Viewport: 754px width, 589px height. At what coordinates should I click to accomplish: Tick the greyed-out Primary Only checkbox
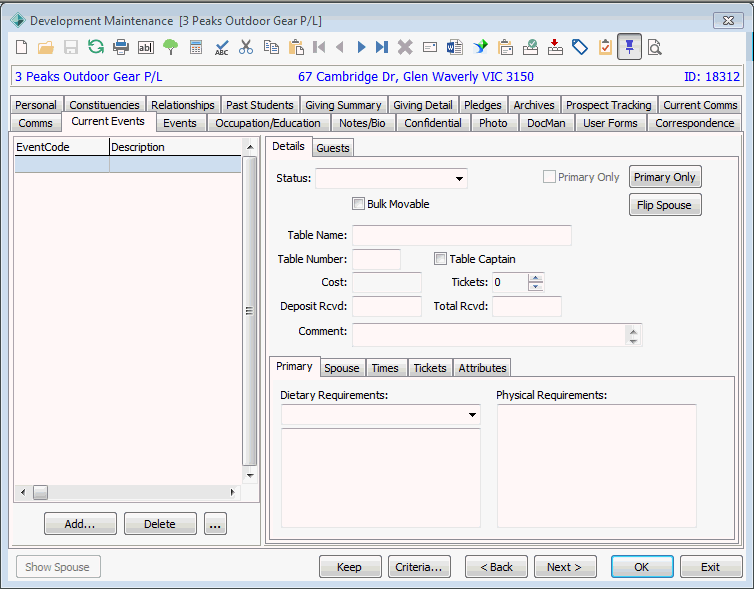pos(549,177)
